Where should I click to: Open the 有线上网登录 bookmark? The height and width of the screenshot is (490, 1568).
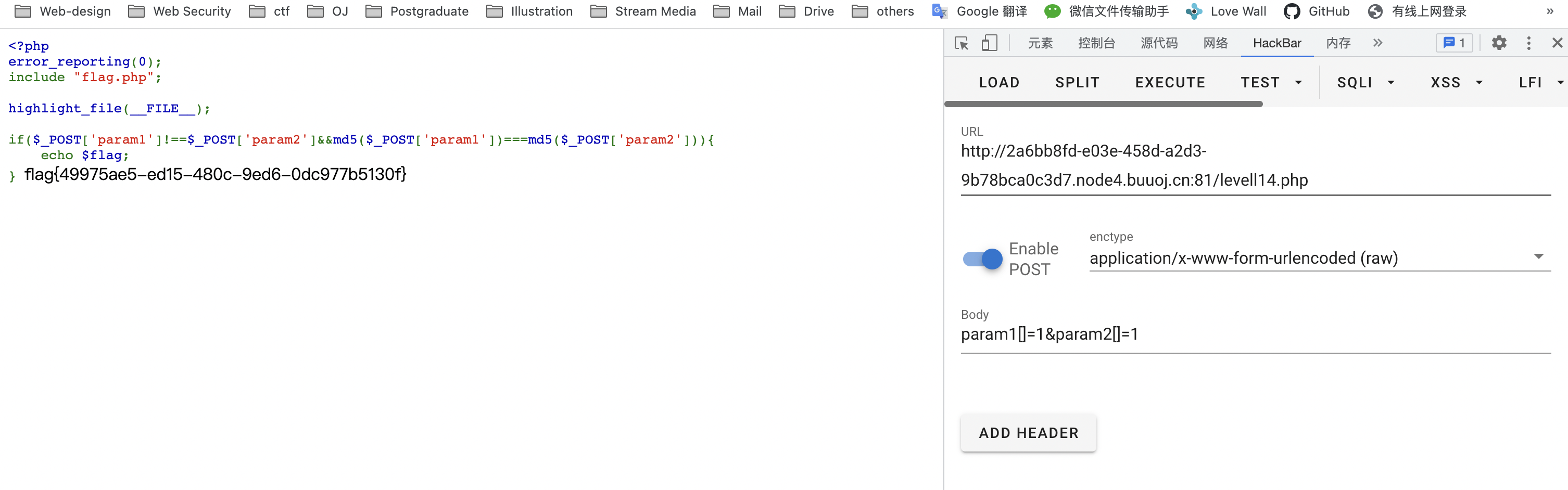[1417, 11]
